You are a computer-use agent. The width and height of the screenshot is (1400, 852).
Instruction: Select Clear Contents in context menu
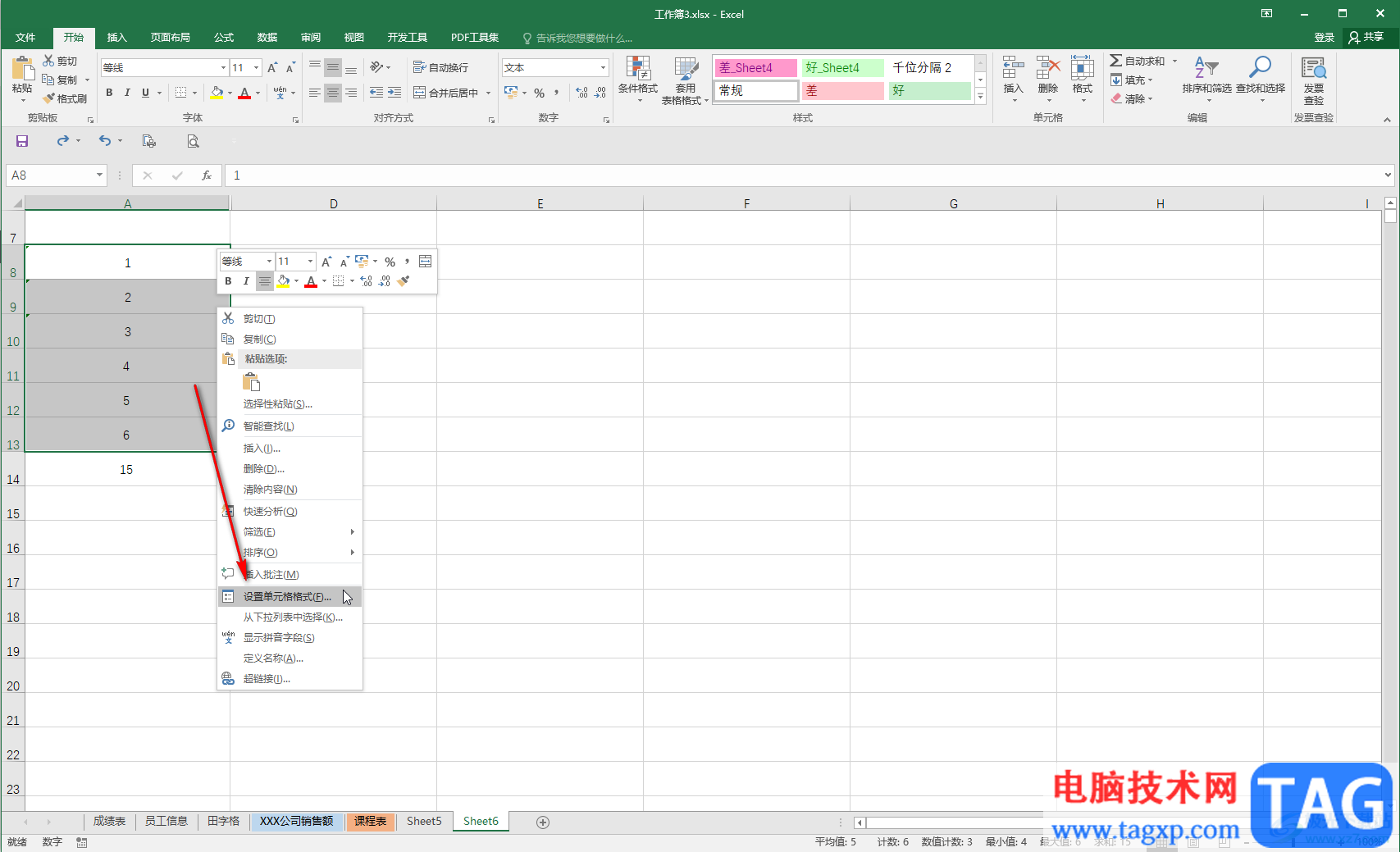point(290,490)
